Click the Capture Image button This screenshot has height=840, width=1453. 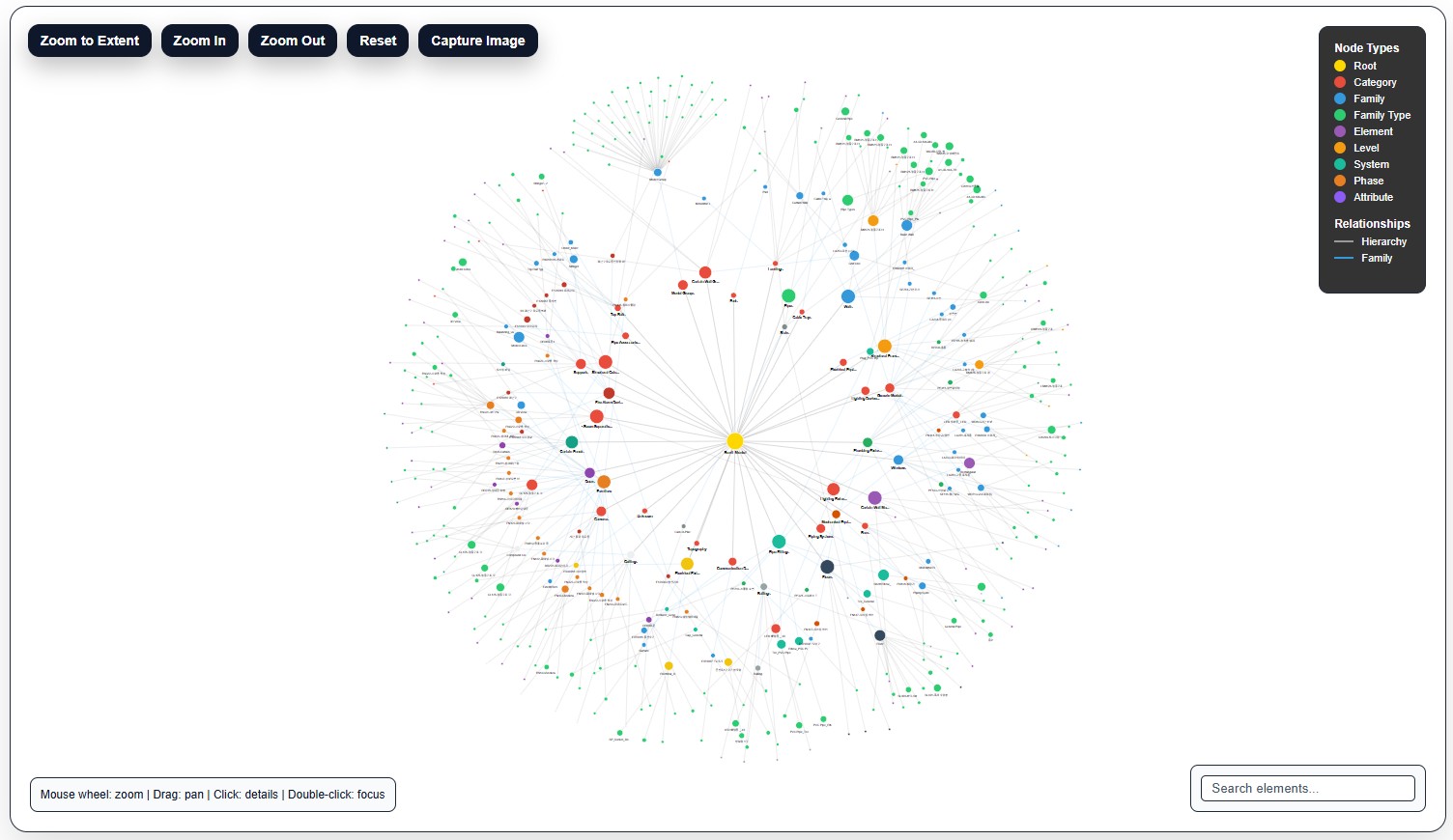click(477, 41)
